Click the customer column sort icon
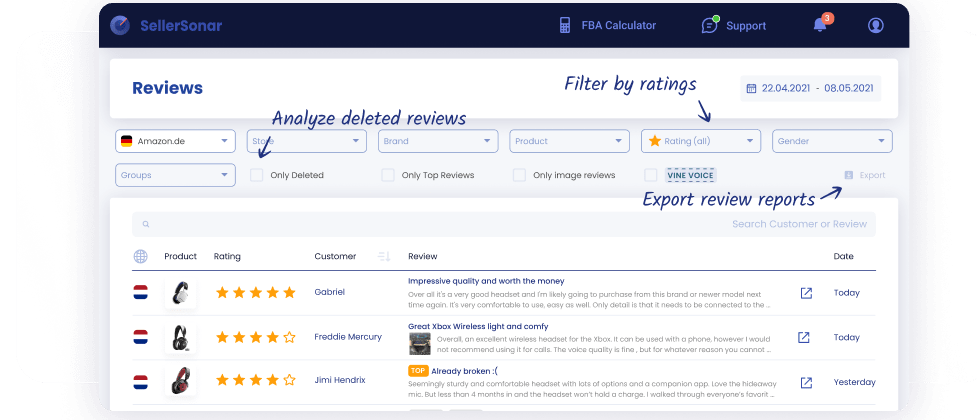977x420 pixels. (384, 257)
